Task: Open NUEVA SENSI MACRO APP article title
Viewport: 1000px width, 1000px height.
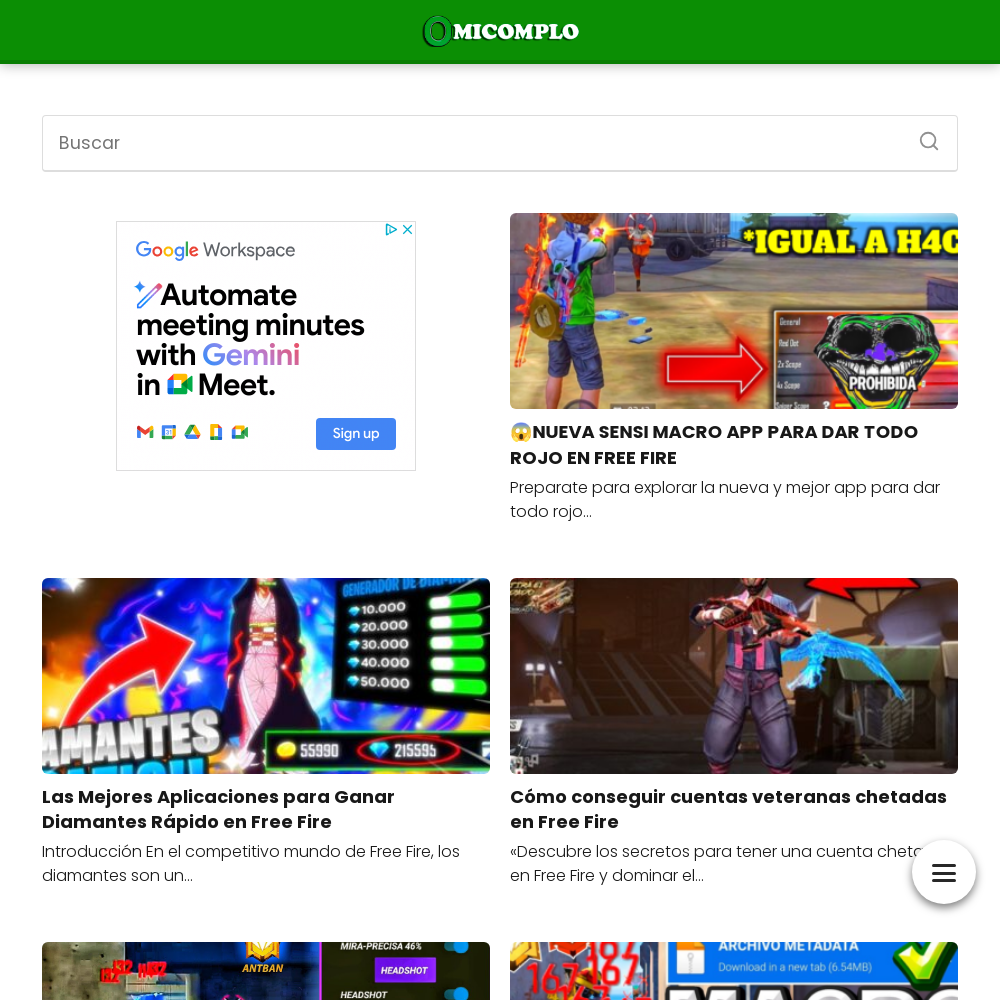Action: [x=714, y=445]
